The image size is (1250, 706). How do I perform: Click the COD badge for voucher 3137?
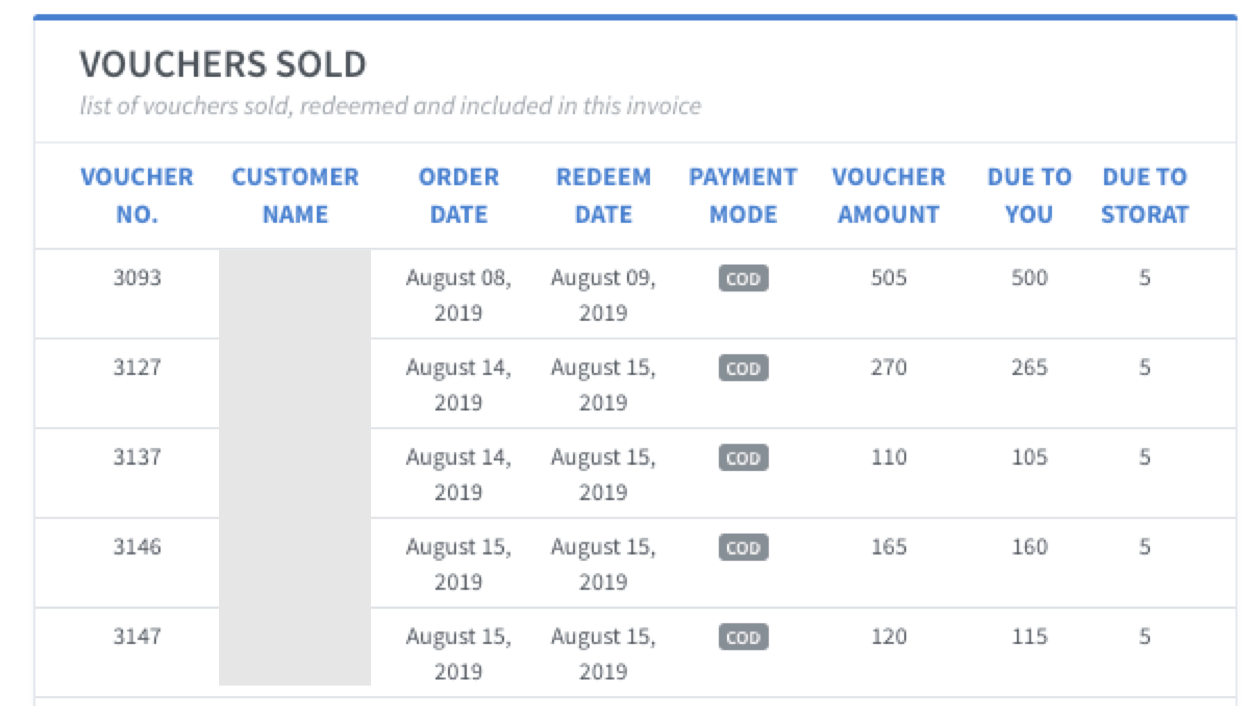(743, 458)
